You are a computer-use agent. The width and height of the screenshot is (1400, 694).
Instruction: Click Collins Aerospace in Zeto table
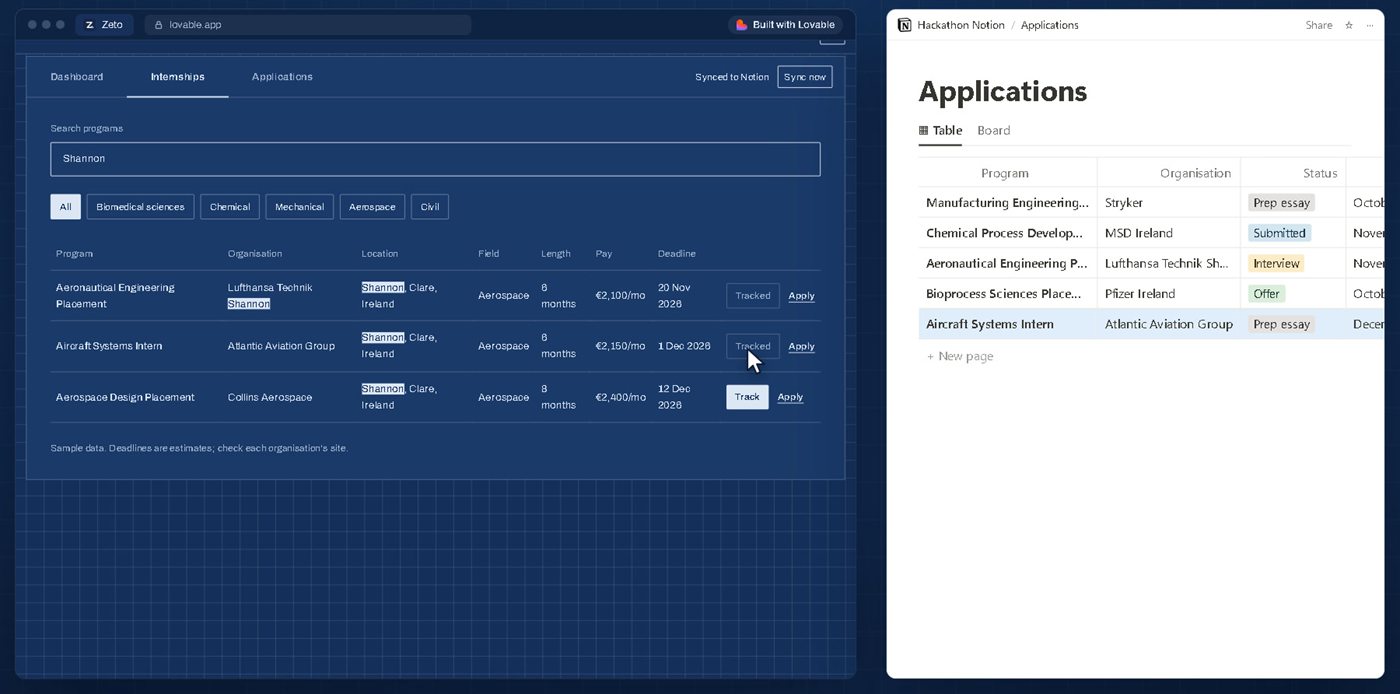(x=270, y=397)
